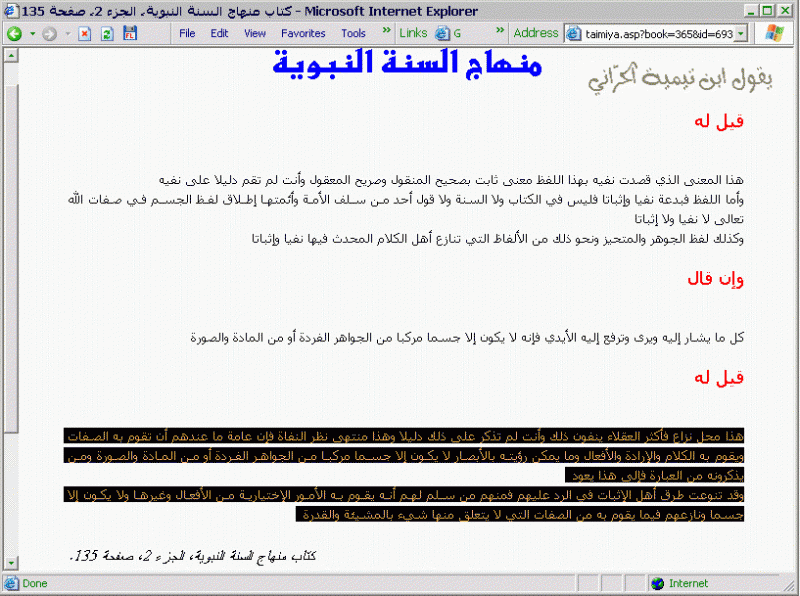The width and height of the screenshot is (800, 596).
Task: Click the G link shortcut in Links bar
Action: point(448,34)
